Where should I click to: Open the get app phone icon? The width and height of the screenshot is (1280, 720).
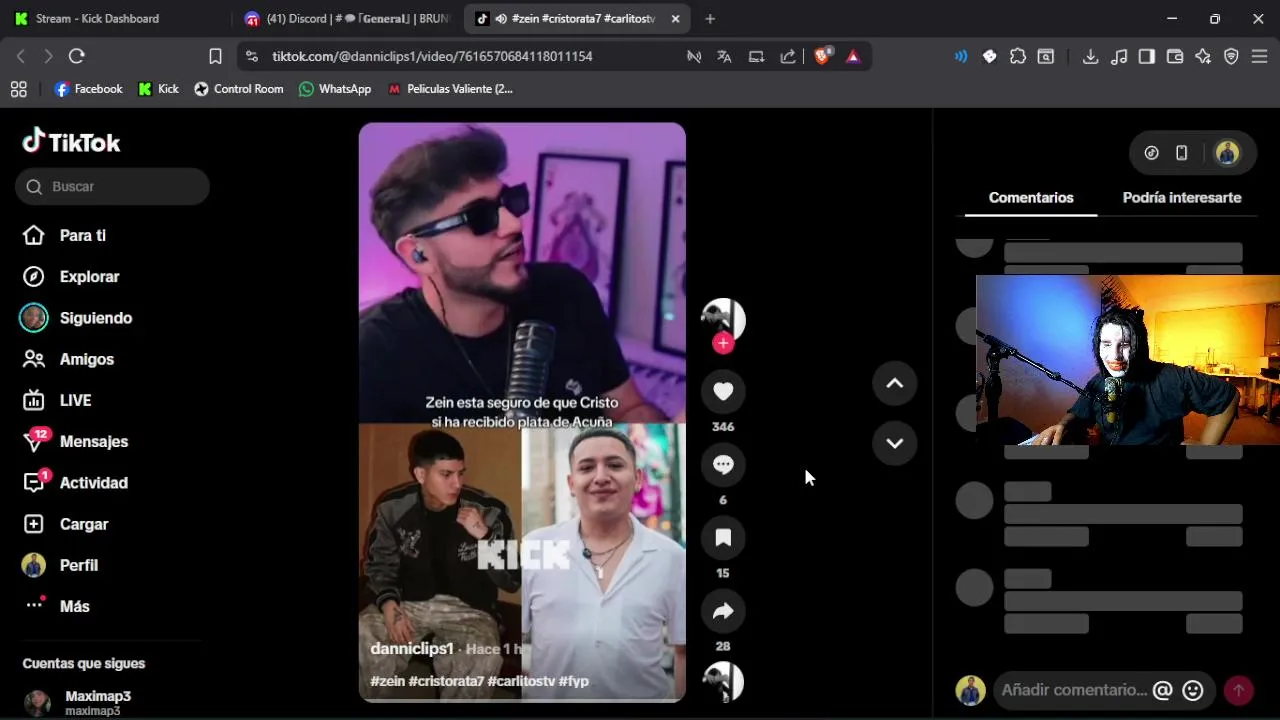pyautogui.click(x=1181, y=153)
